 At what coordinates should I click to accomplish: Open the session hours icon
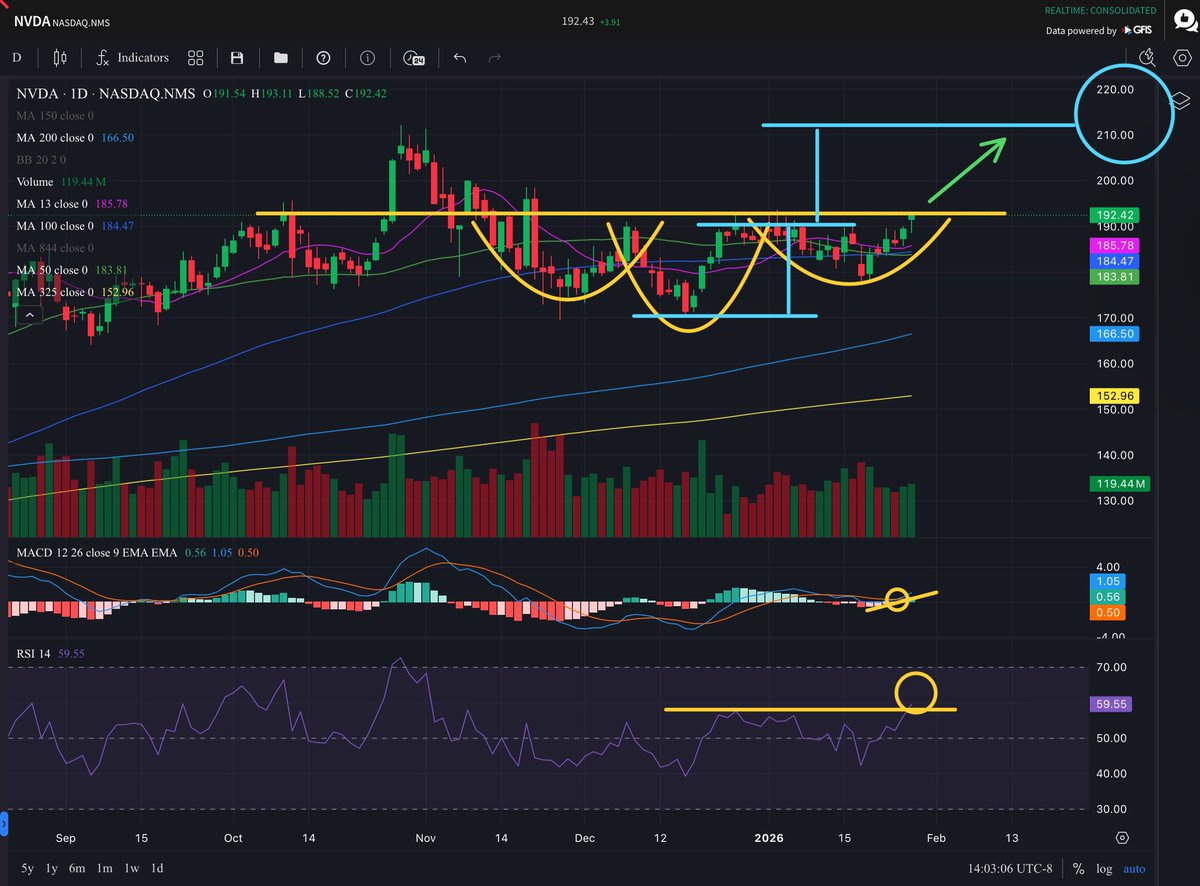414,58
